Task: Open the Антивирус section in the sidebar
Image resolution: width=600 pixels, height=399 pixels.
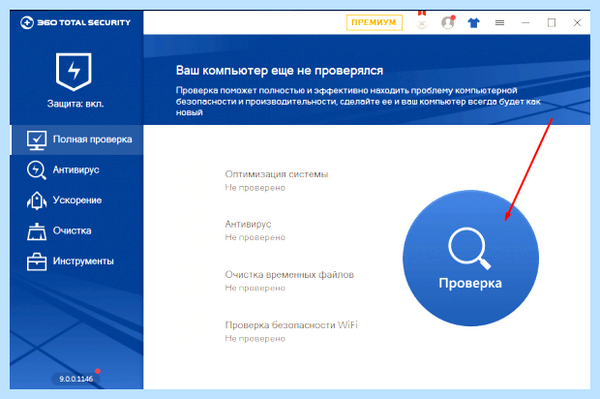Action: pyautogui.click(x=77, y=170)
